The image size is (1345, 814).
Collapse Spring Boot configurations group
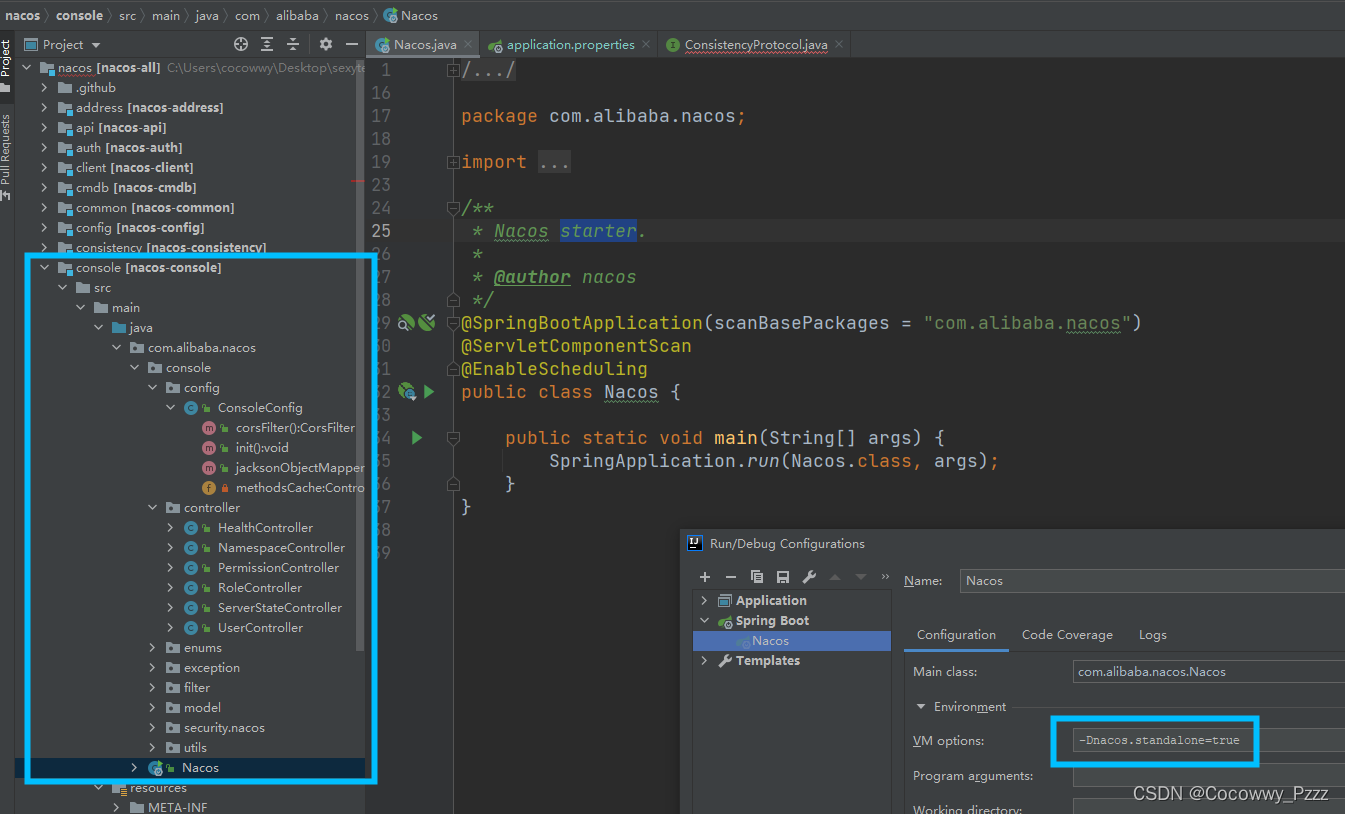(704, 621)
